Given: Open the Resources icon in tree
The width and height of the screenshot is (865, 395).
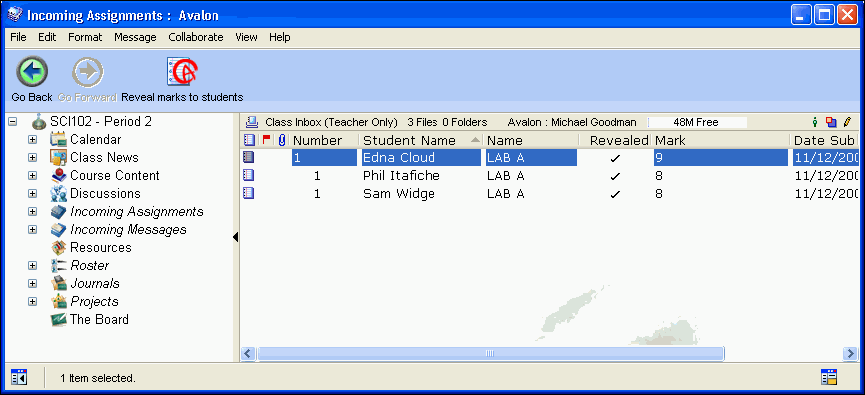Looking at the screenshot, I should click(x=58, y=248).
